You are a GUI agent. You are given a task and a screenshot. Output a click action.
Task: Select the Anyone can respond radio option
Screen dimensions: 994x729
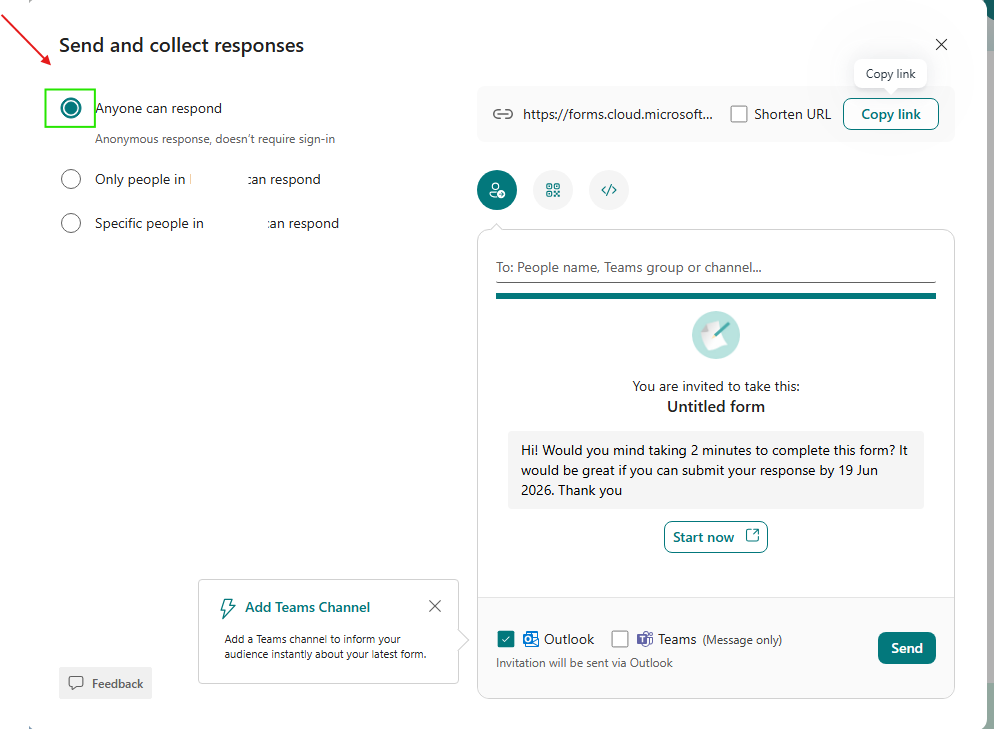pyautogui.click(x=70, y=108)
